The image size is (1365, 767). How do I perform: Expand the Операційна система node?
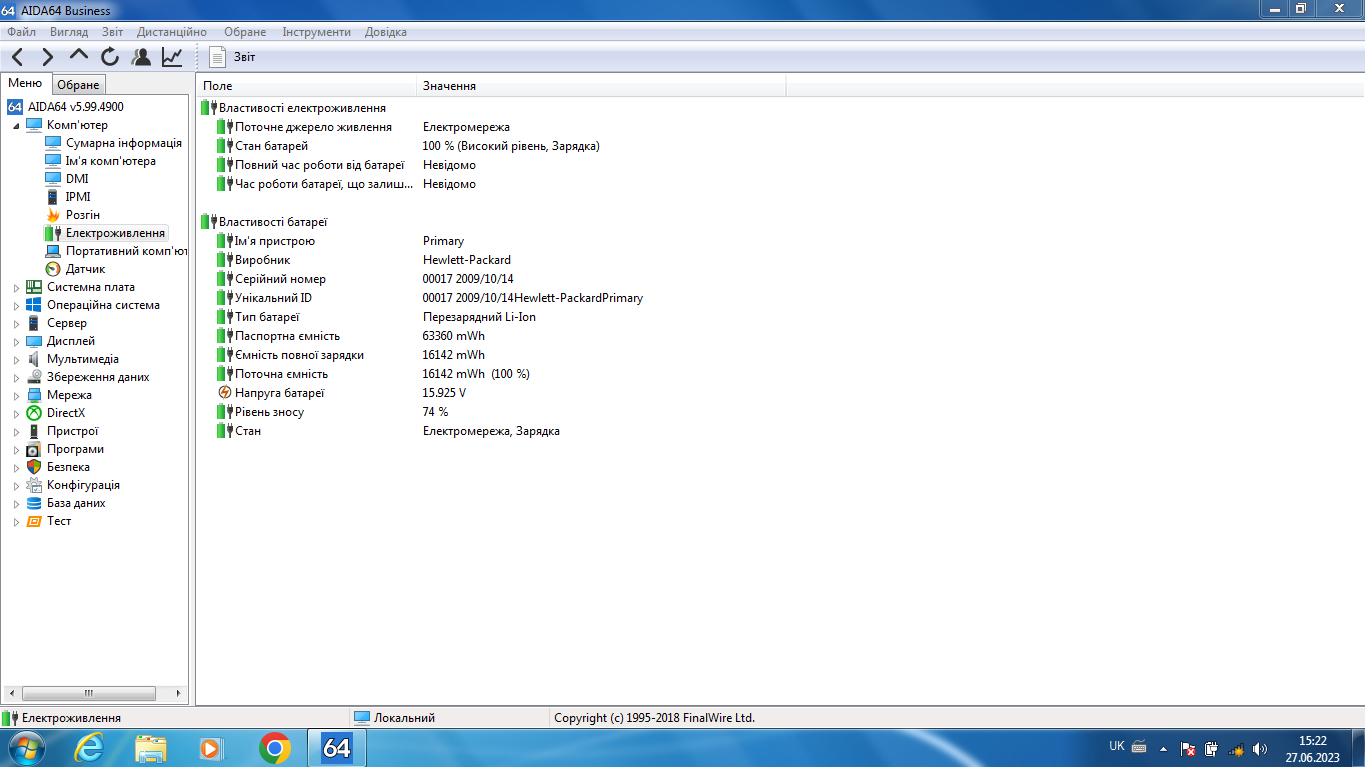click(x=16, y=305)
